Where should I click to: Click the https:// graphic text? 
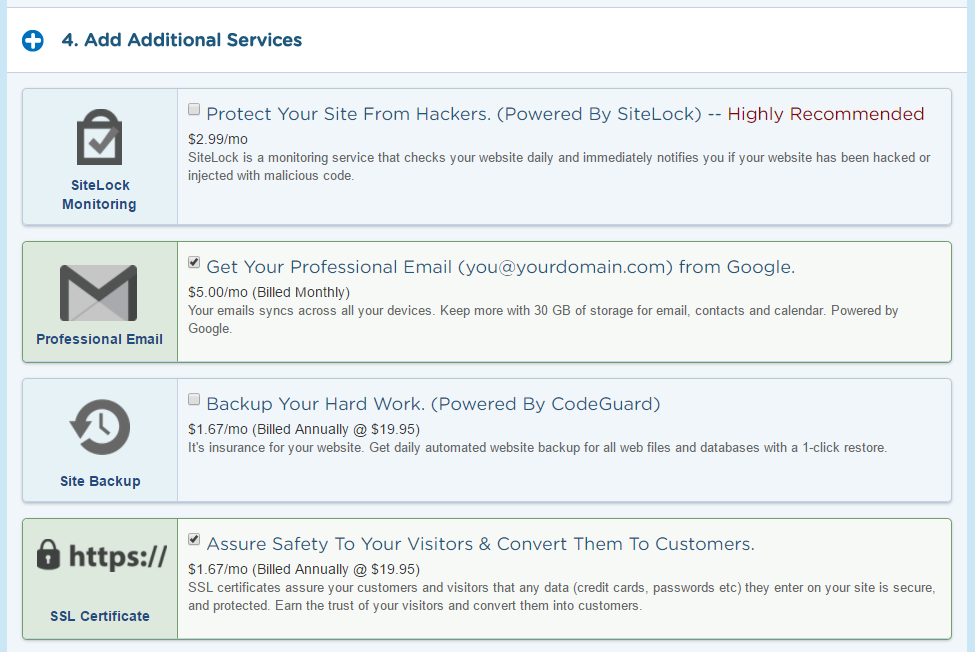(118, 556)
